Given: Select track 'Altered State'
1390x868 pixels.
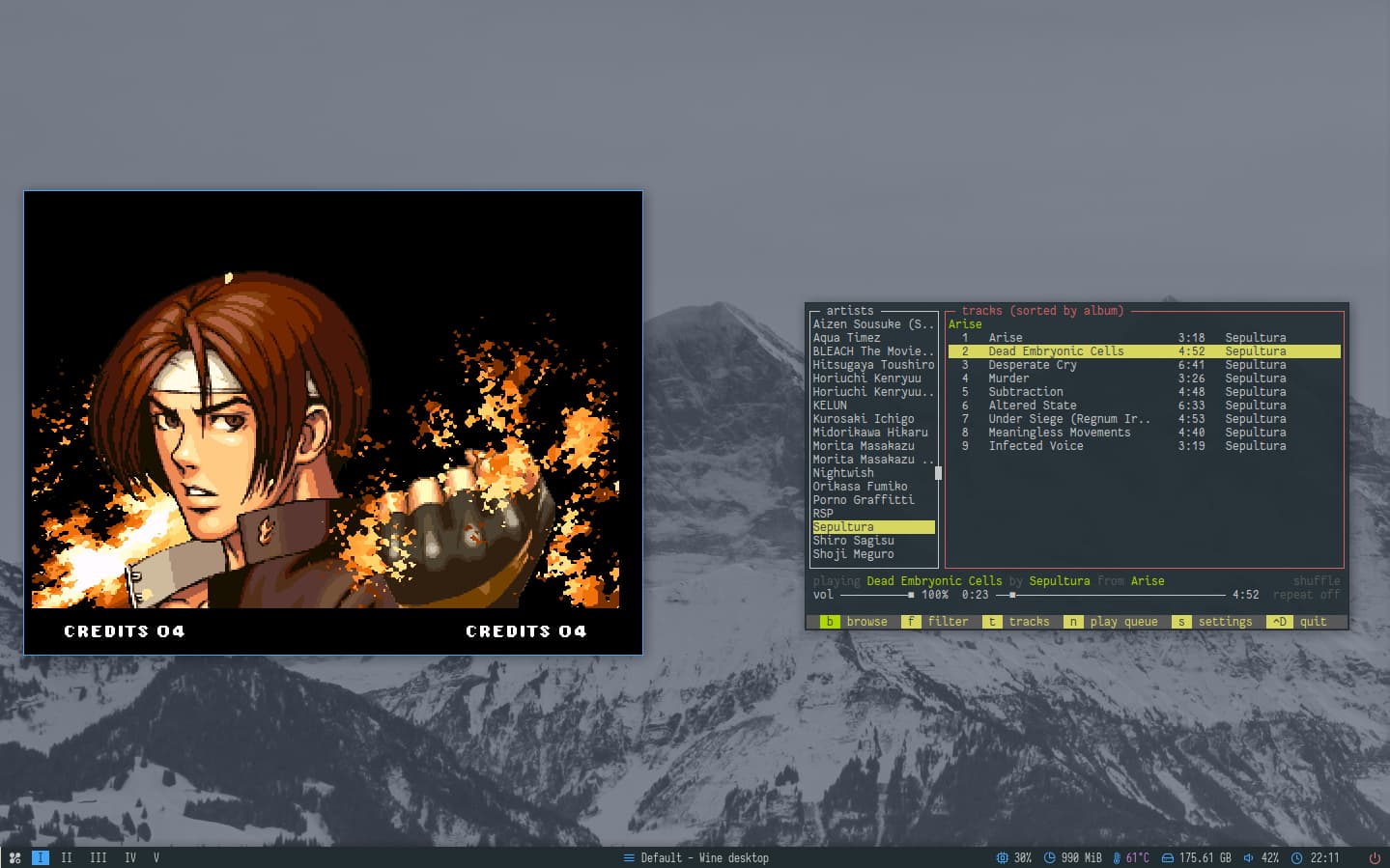Looking at the screenshot, I should point(1145,406).
